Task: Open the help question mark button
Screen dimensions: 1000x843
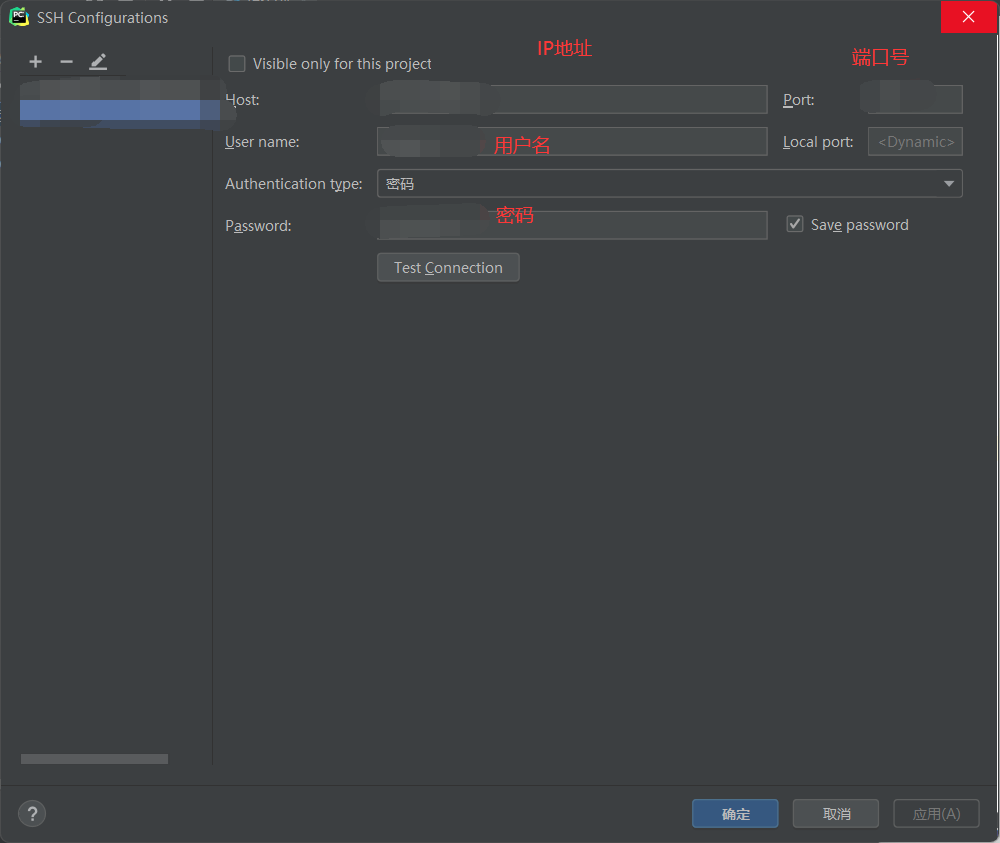Action: [32, 814]
